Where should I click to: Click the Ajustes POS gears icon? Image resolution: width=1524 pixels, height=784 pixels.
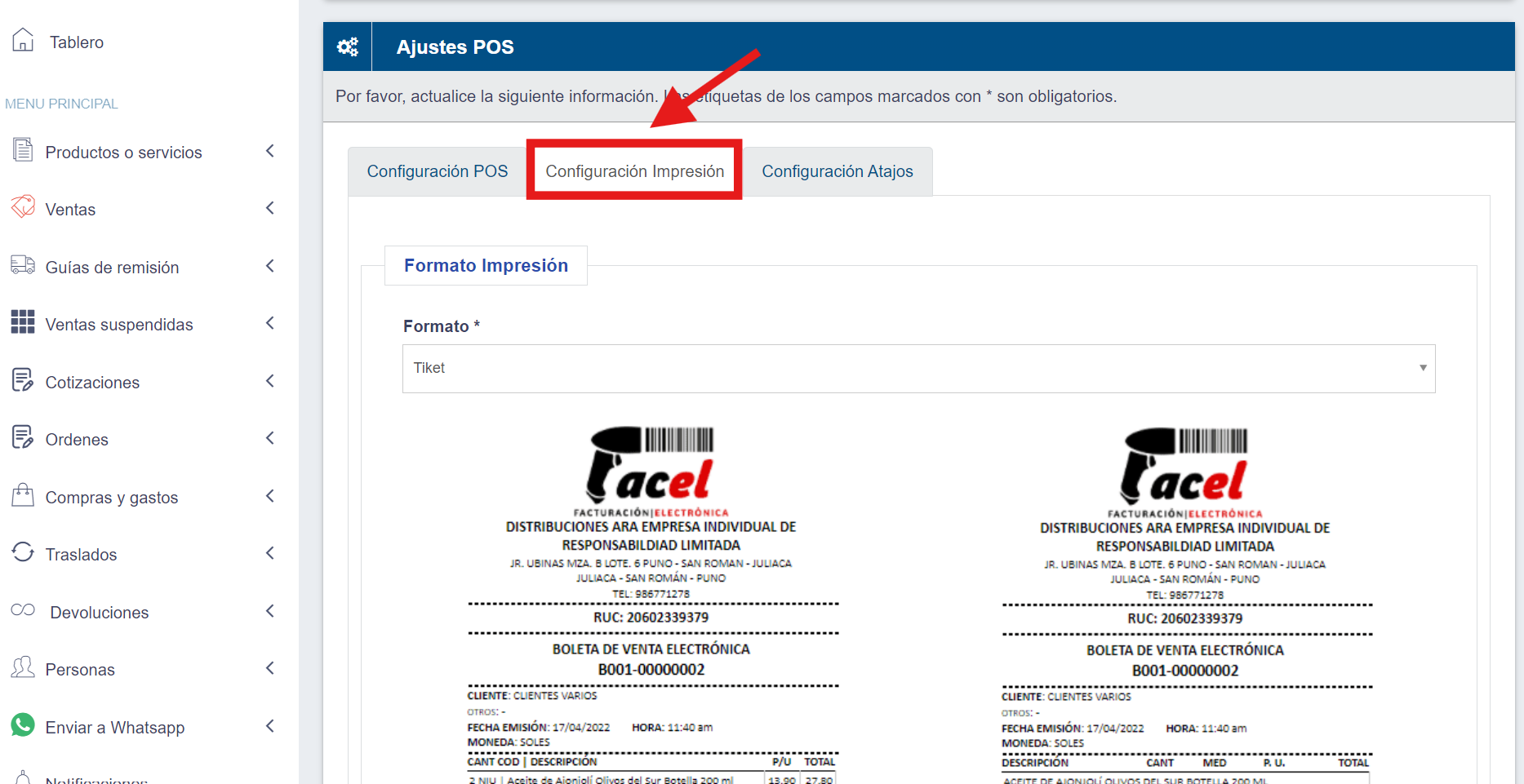[x=348, y=47]
